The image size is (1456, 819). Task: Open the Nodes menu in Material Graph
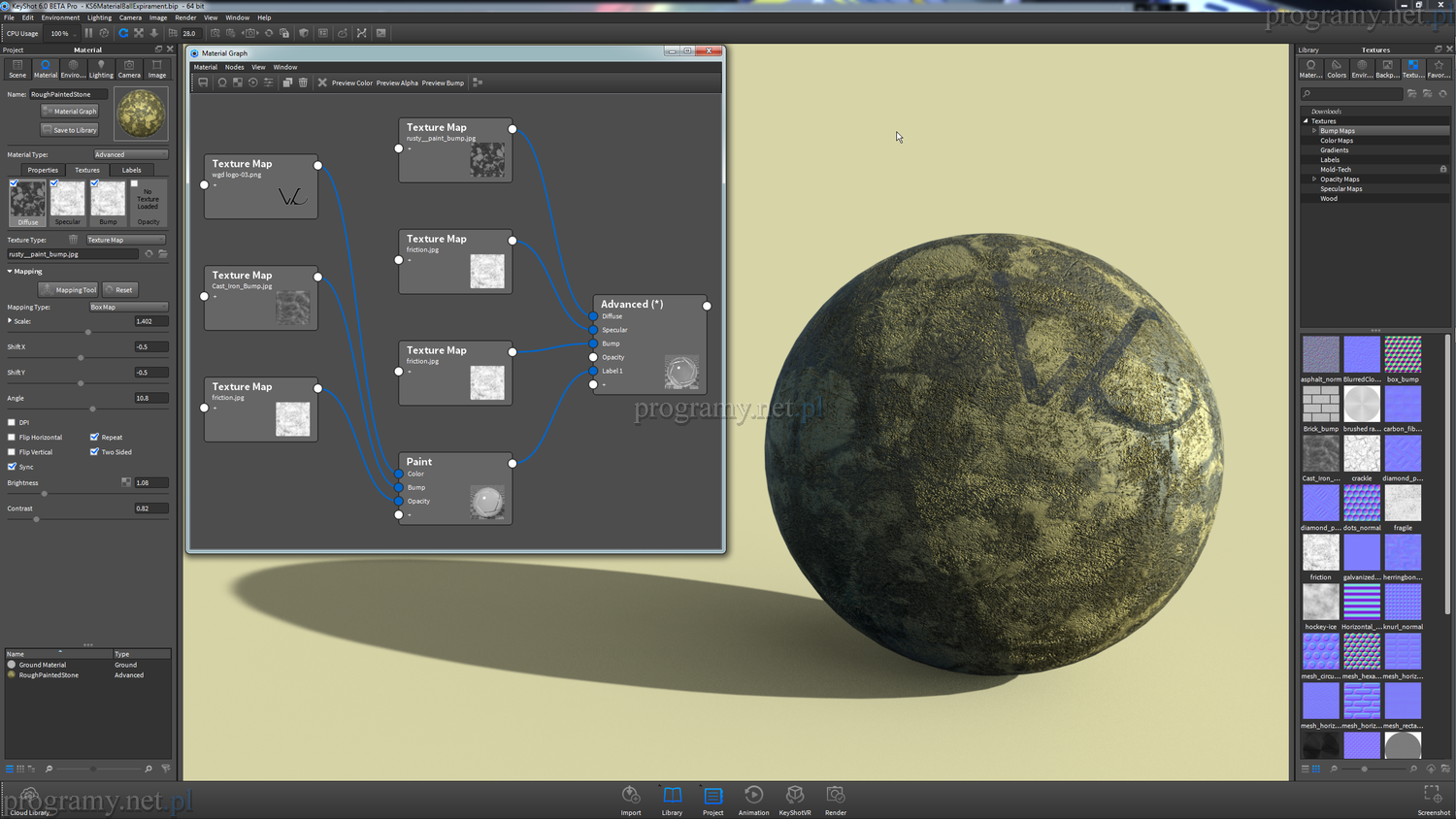point(234,67)
